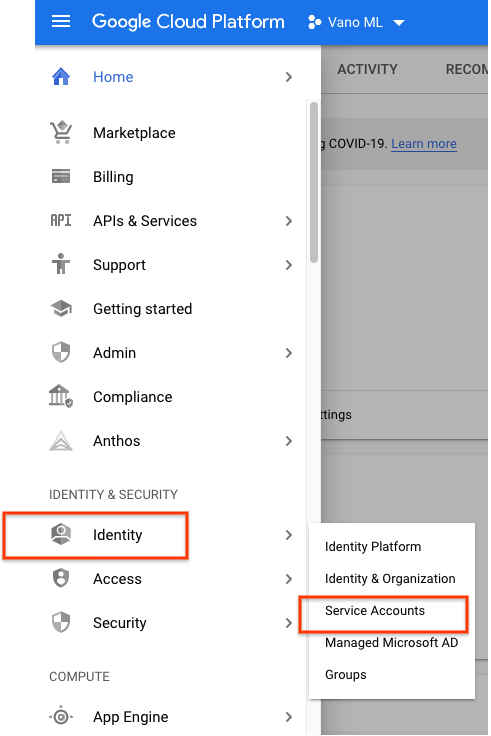Click the sidebar vertical scrollbar
This screenshot has width=491, height=736.
tap(314, 182)
